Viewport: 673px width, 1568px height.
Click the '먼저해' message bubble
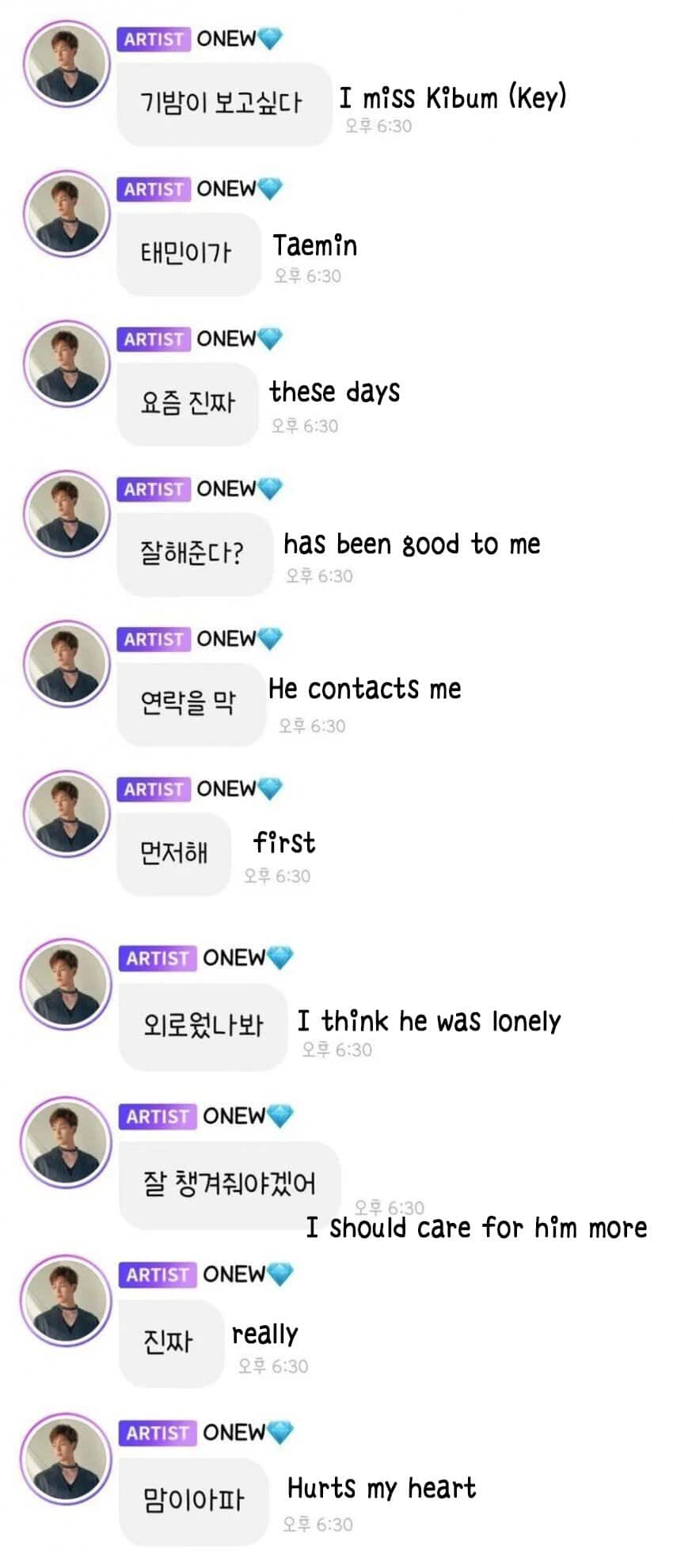pos(174,854)
